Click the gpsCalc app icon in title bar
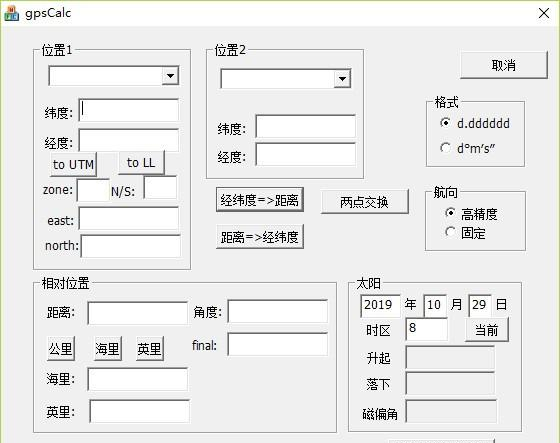The width and height of the screenshot is (560, 443). 11,13
